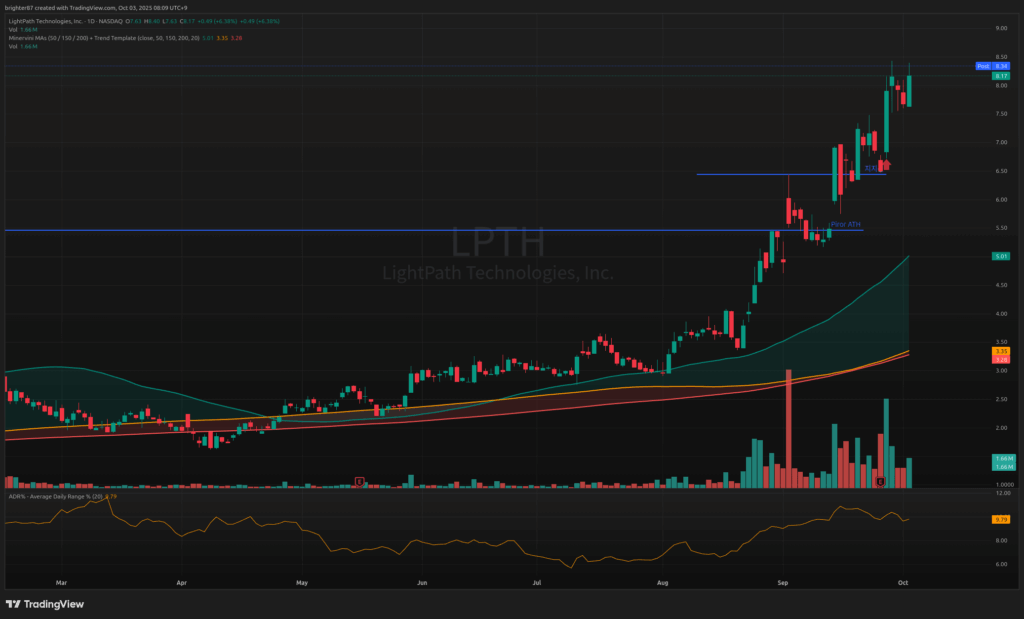
Task: Click the Jun label on time axis
Action: pos(422,581)
